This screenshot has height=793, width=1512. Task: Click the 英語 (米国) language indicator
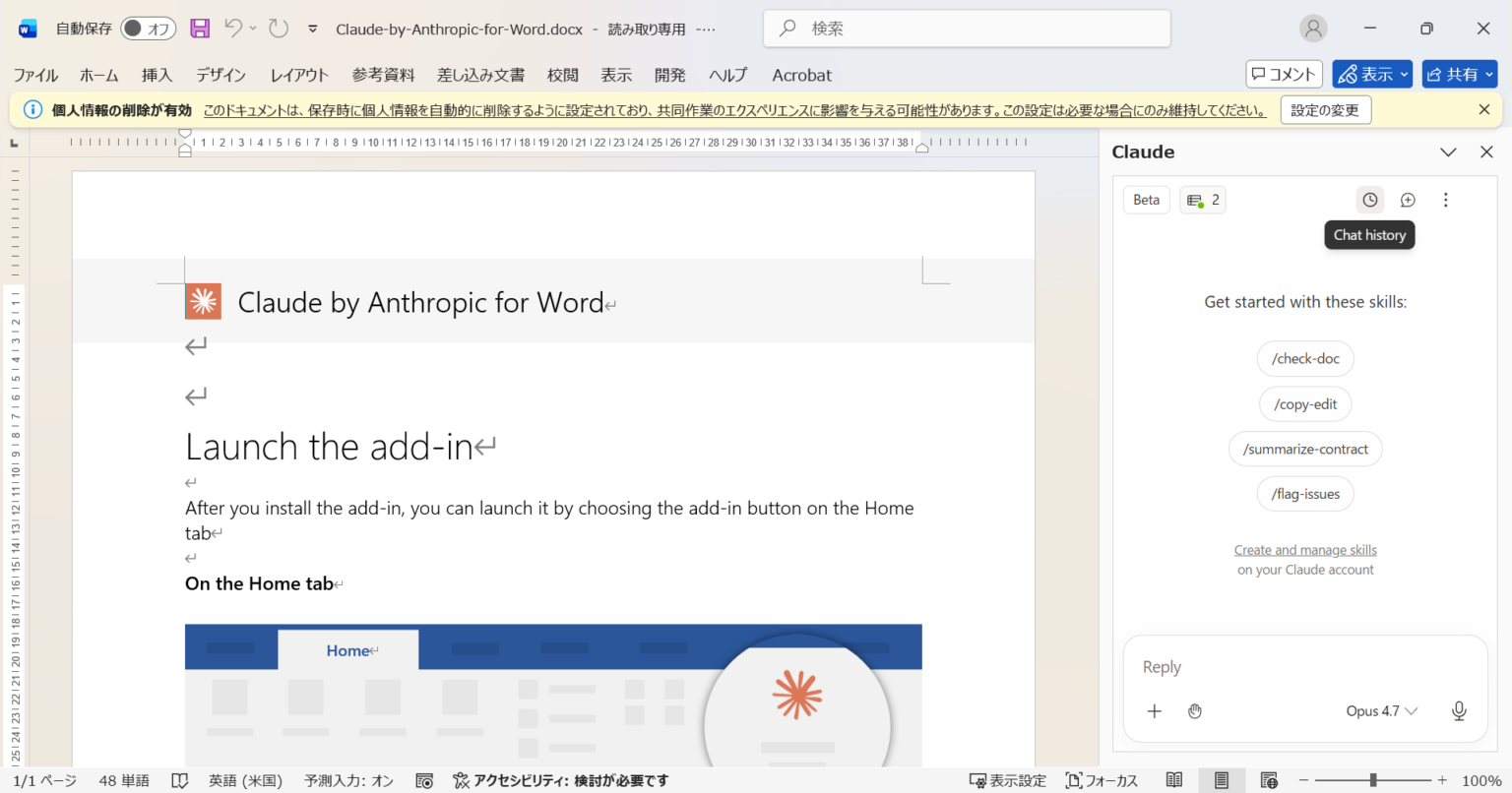point(245,780)
